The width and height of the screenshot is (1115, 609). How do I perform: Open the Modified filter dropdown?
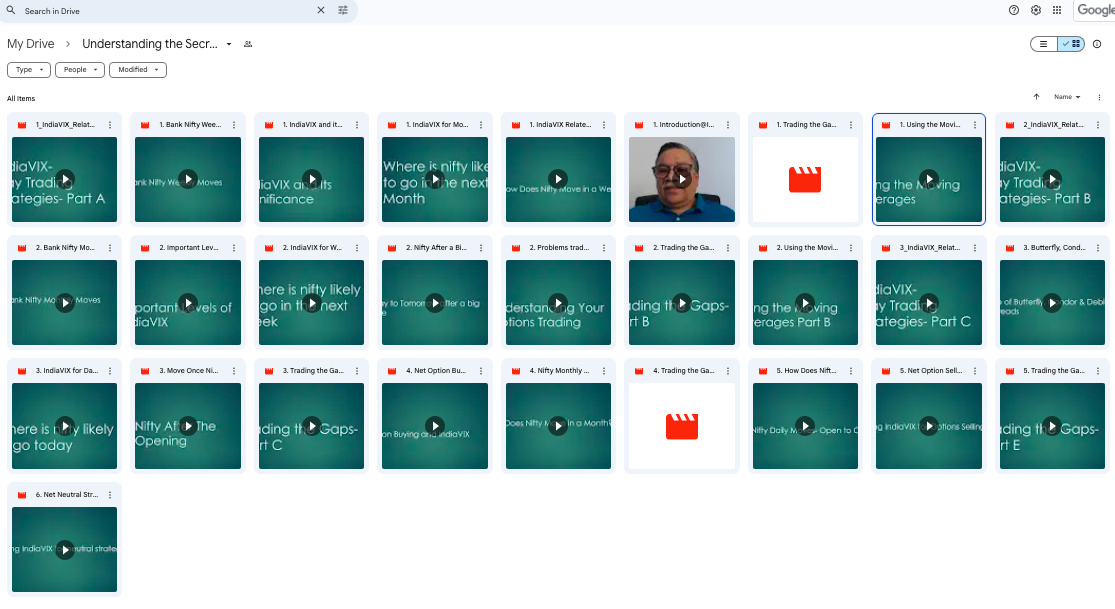coord(138,70)
